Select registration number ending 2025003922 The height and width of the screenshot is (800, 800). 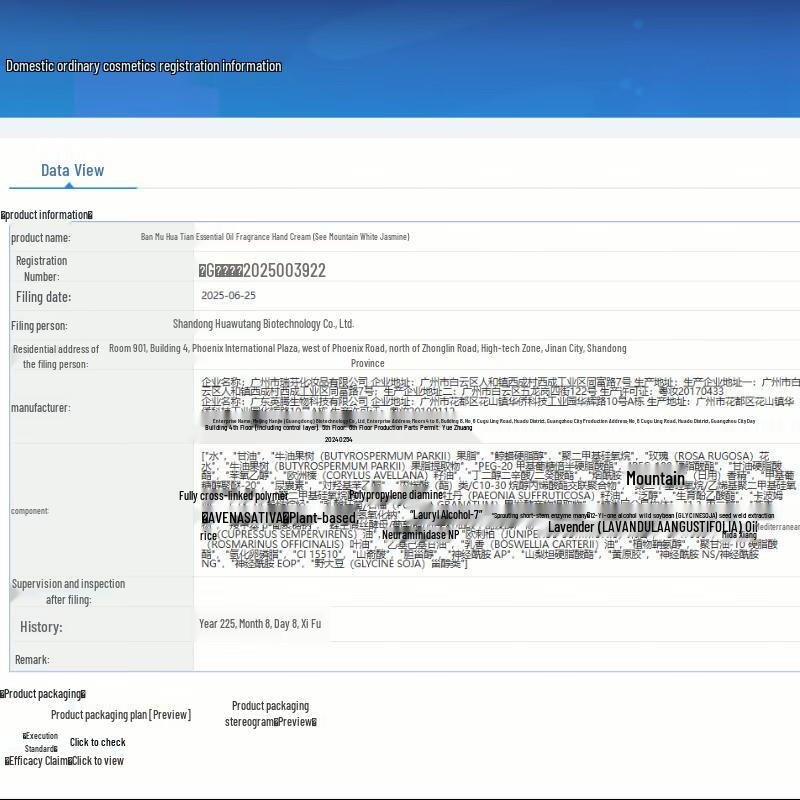tap(262, 270)
